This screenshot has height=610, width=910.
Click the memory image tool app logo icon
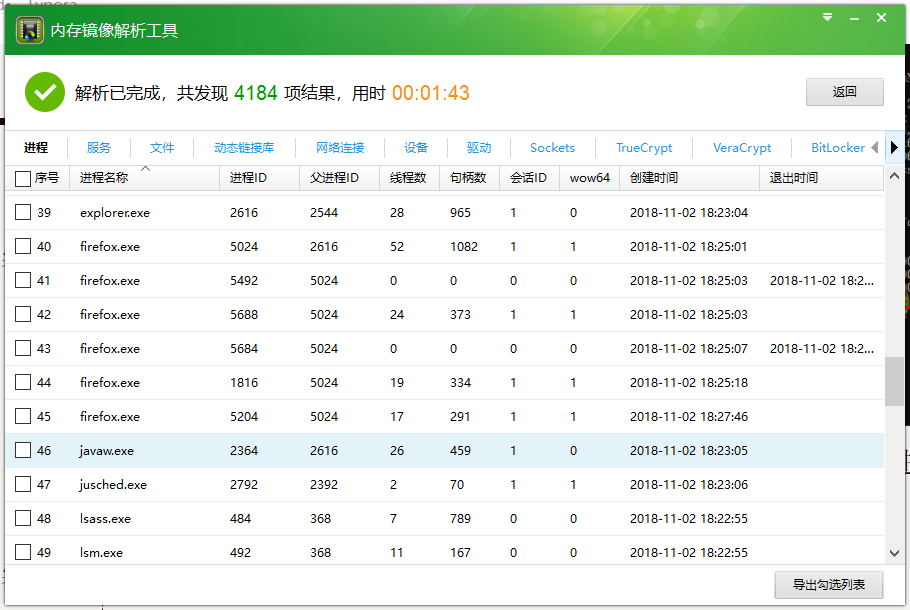(30, 30)
